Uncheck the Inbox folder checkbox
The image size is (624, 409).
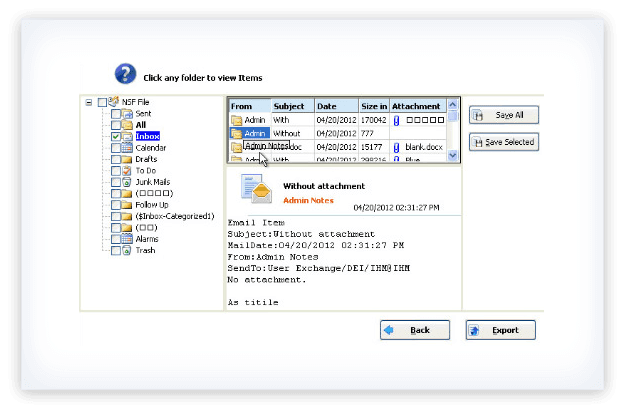coord(116,136)
